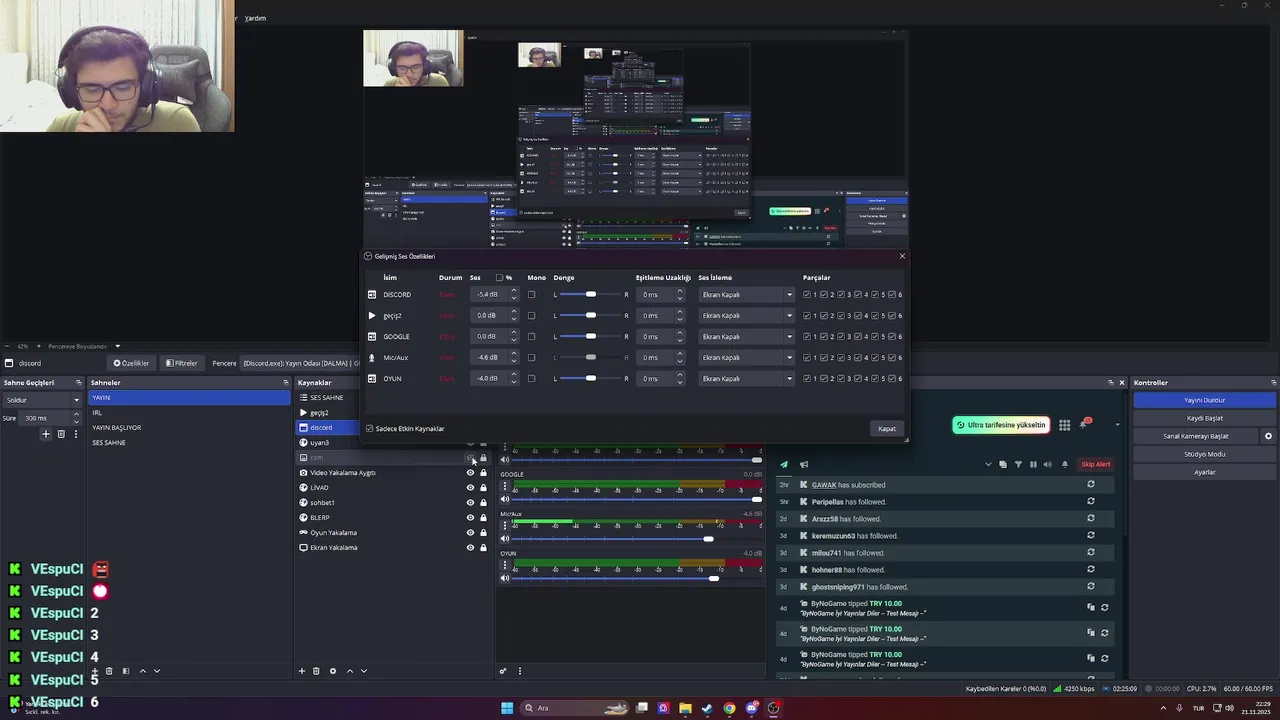Adjust DISCORD balance slider
The width and height of the screenshot is (1280, 720).
(x=591, y=295)
